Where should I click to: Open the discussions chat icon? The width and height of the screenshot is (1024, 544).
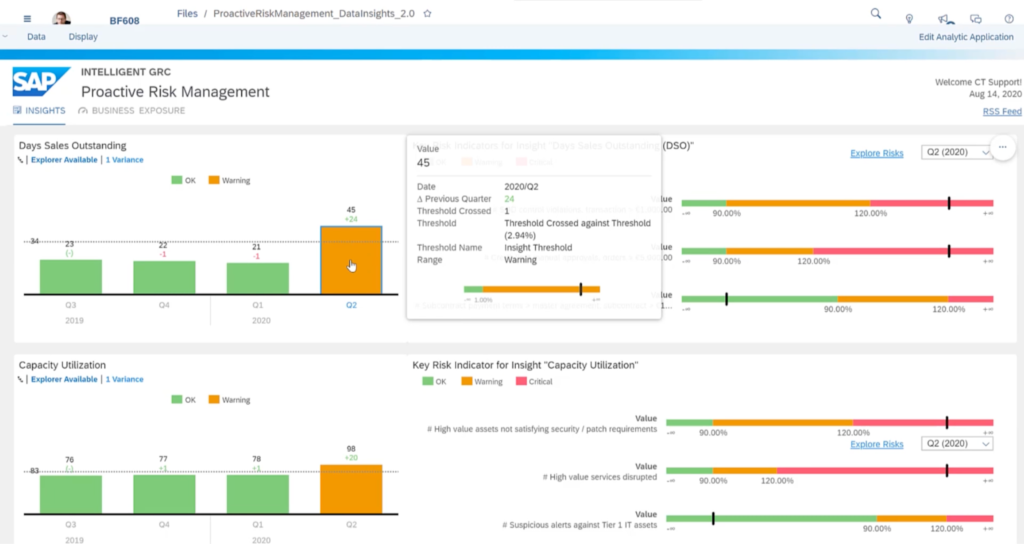(x=976, y=19)
